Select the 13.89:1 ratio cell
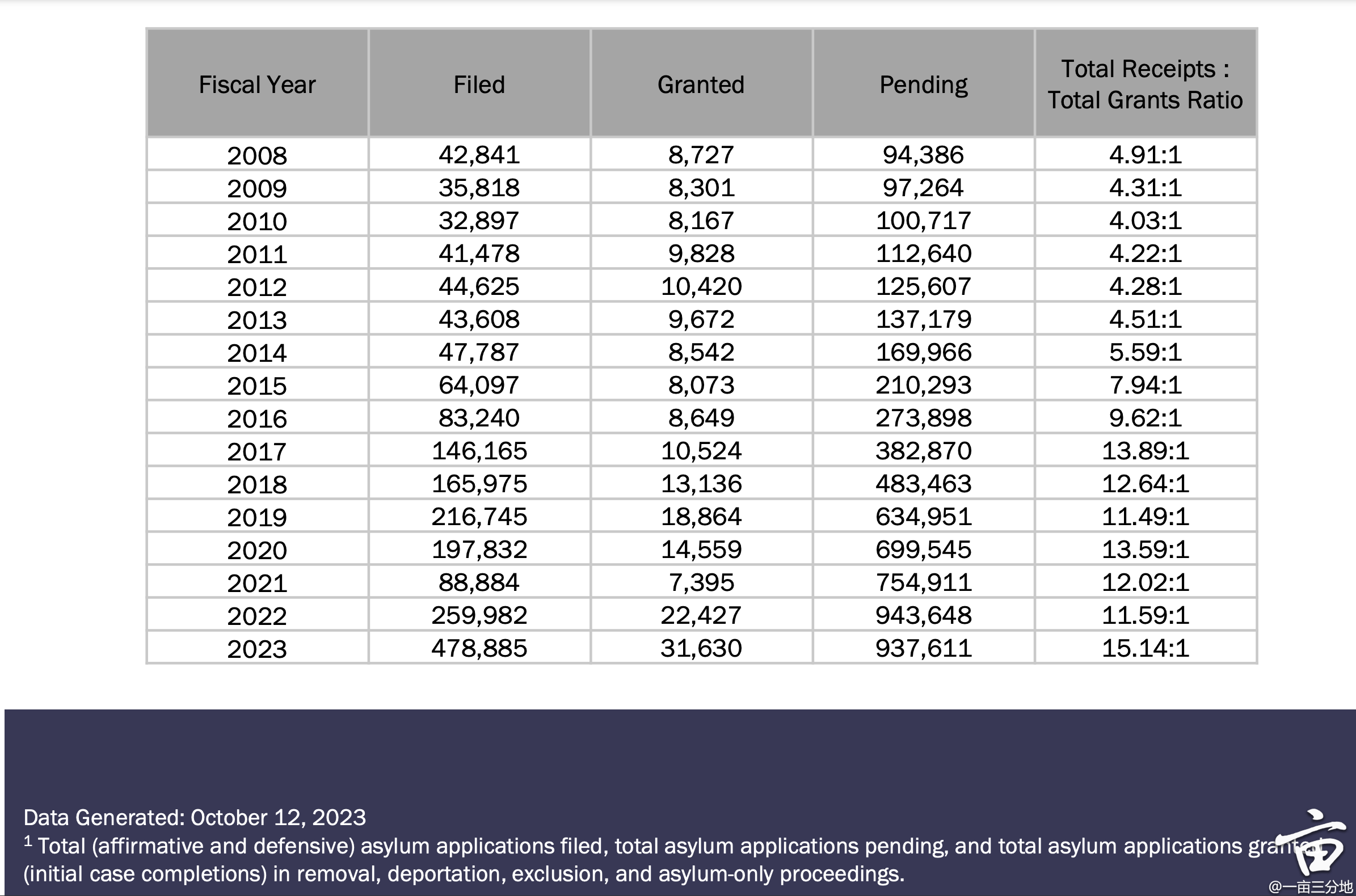This screenshot has height=896, width=1356. (1145, 450)
